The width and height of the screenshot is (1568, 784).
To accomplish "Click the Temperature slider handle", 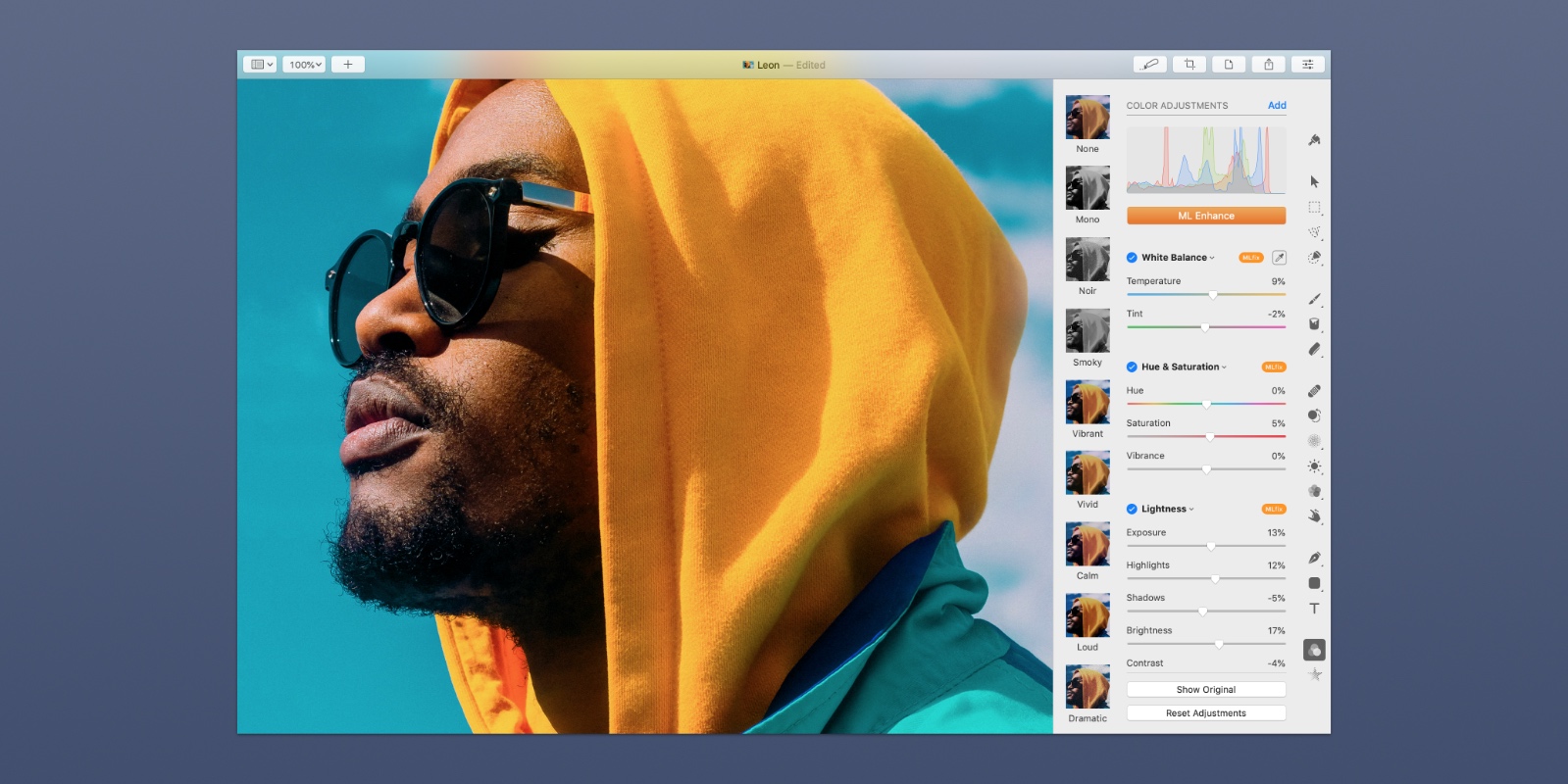I will pyautogui.click(x=1213, y=295).
